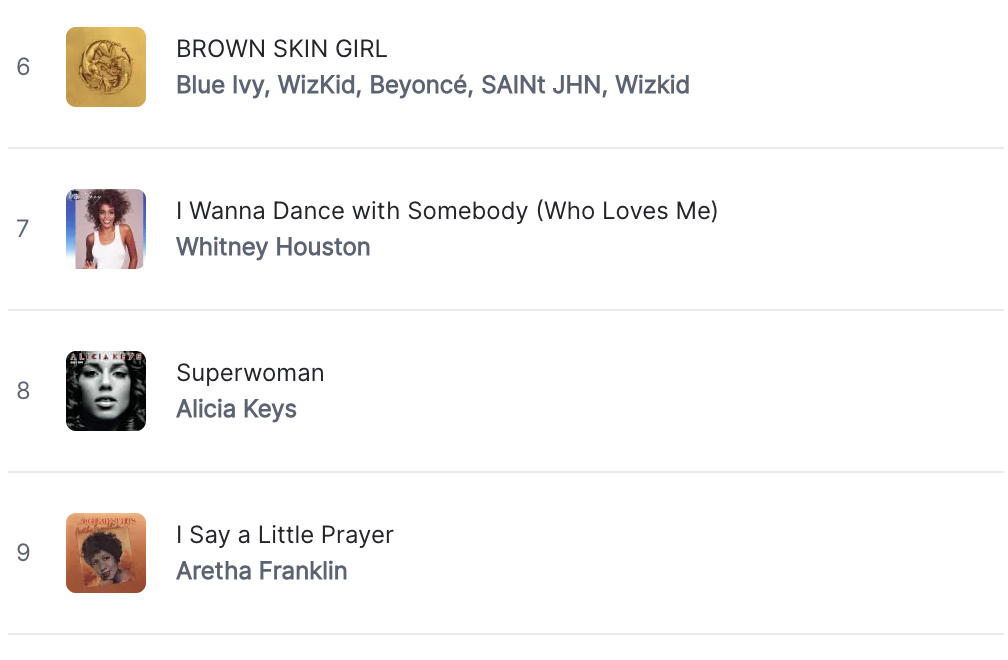Open Whitney Houston's artist page
Image resolution: width=1008 pixels, height=660 pixels.
272,247
